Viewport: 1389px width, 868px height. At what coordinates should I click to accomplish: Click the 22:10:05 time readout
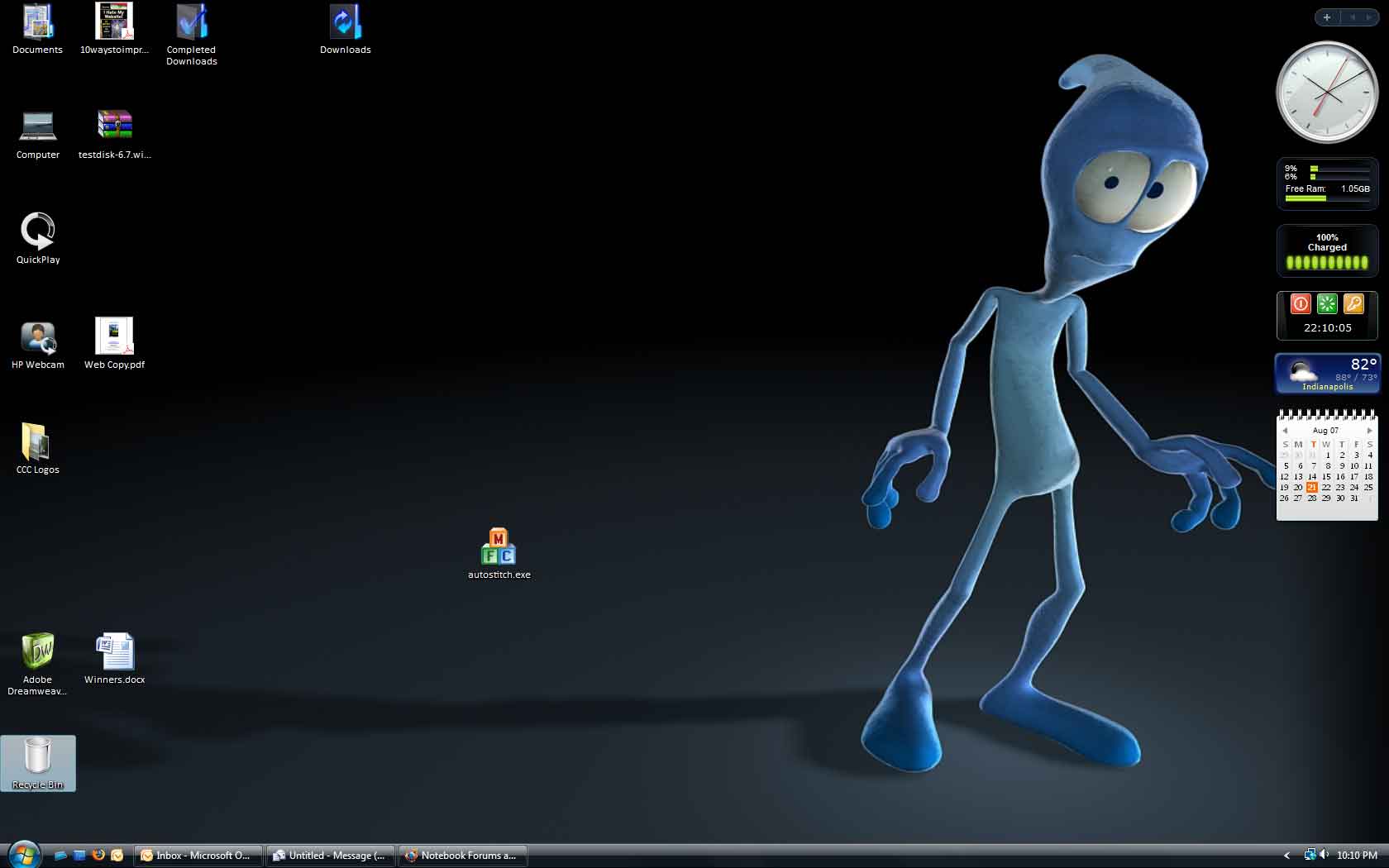(x=1328, y=328)
